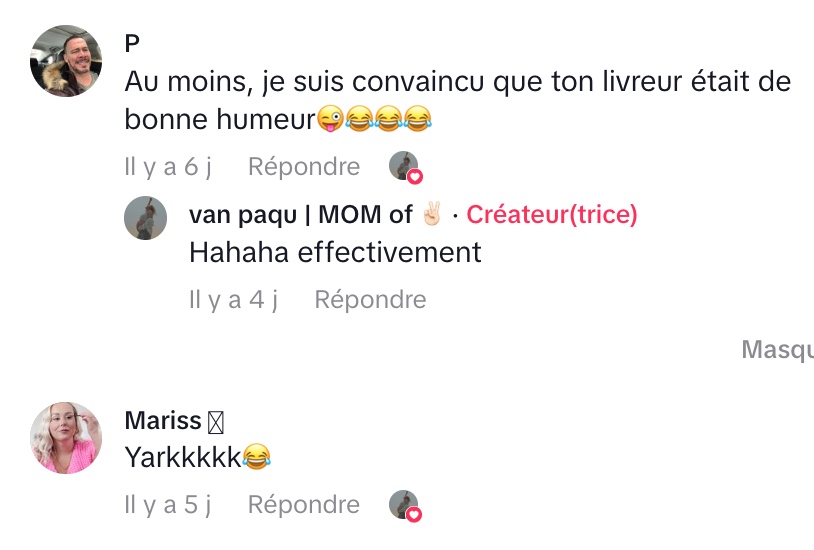
Task: Open Mariss's profile picture
Action: [67, 437]
